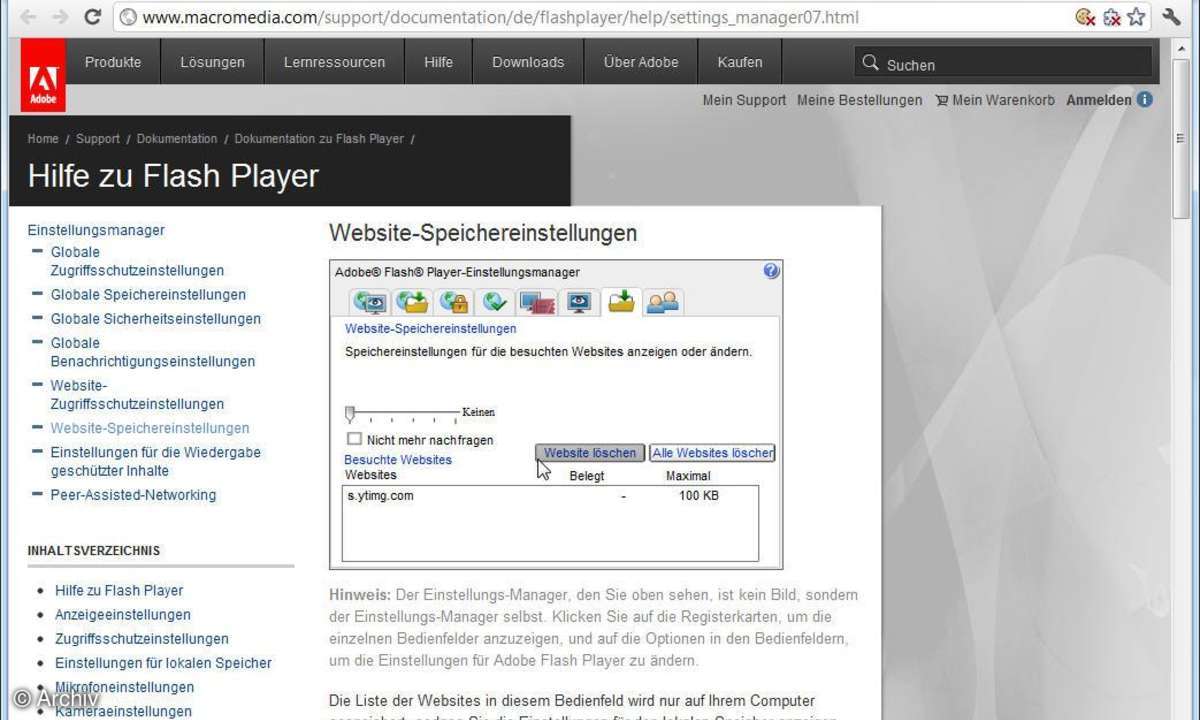Open the Über Adobe menu

click(641, 62)
